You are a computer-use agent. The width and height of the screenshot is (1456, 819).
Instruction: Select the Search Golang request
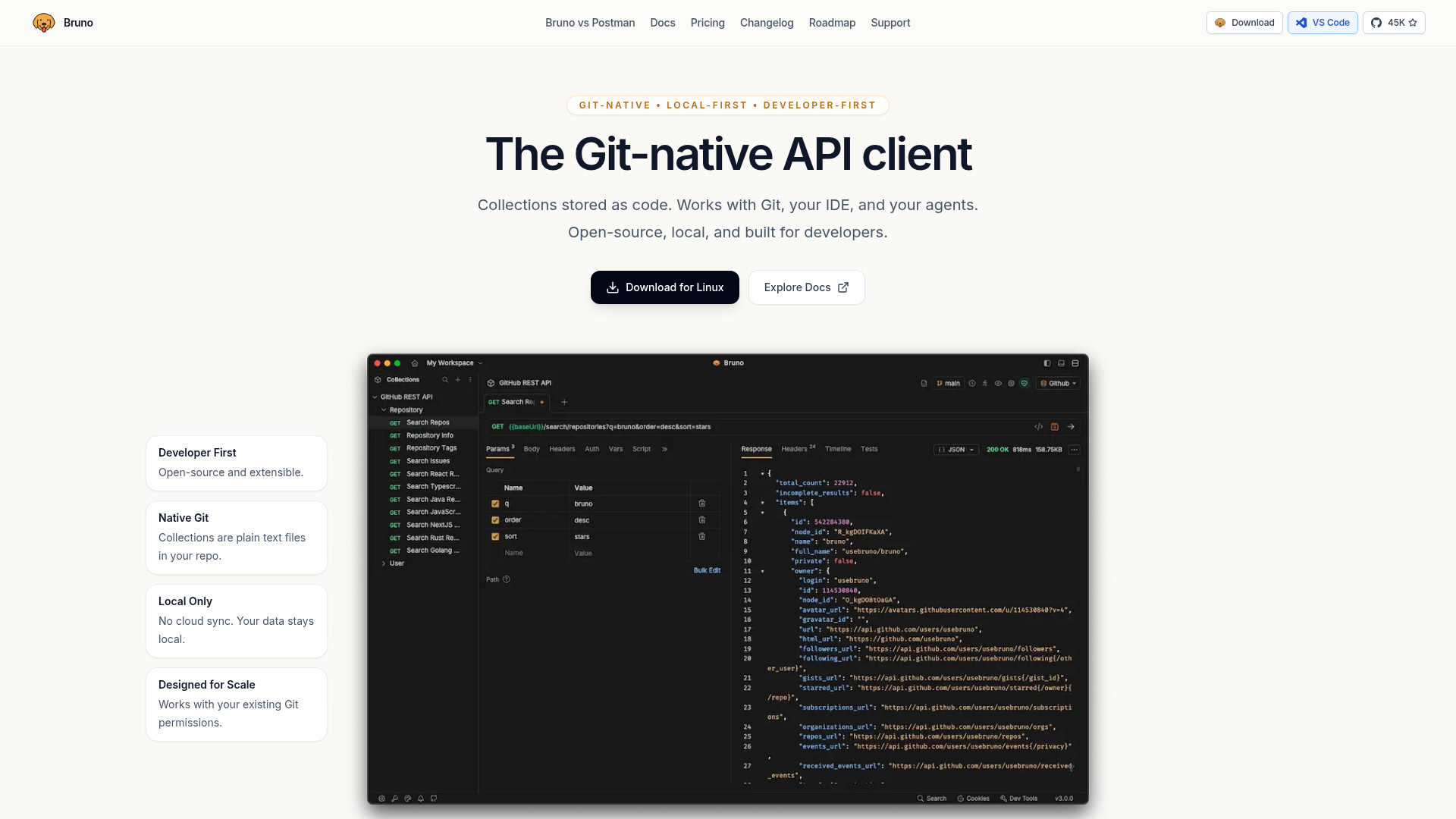(x=423, y=551)
